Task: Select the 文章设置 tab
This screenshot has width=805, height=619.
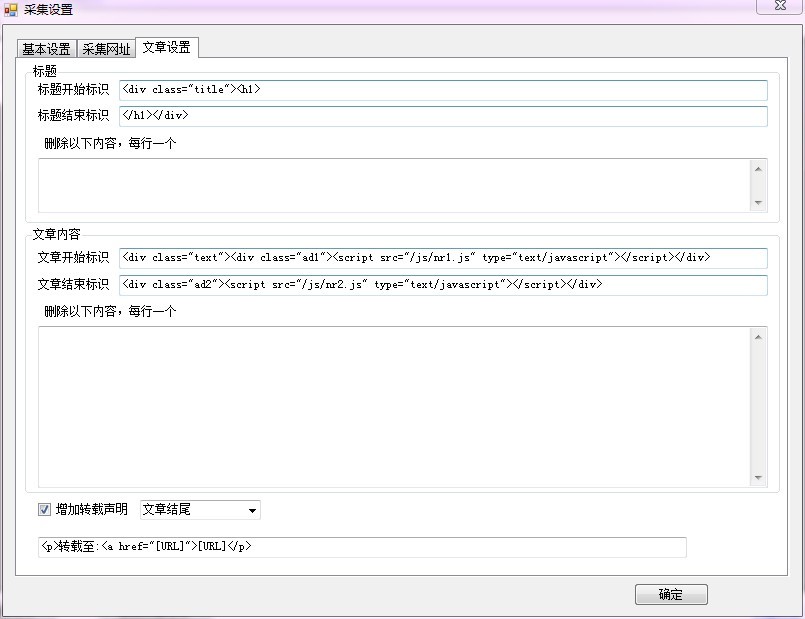Action: coord(166,47)
